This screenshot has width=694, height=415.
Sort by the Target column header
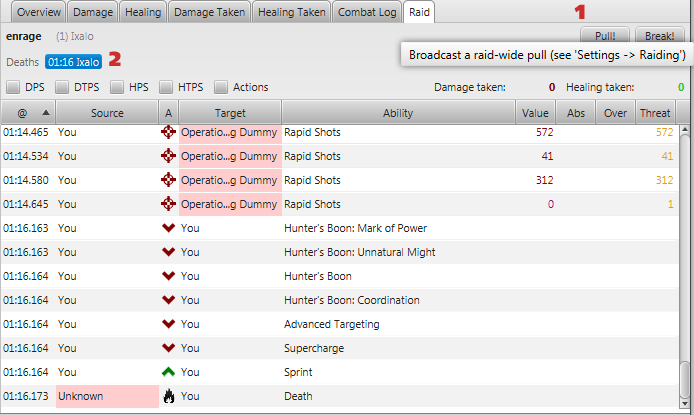(230, 113)
